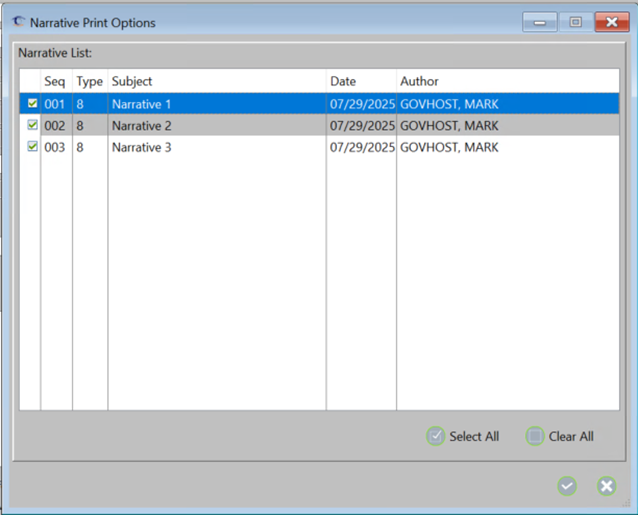The height and width of the screenshot is (515, 638).
Task: Click the author name in the Narrative 1 row
Action: [449, 104]
